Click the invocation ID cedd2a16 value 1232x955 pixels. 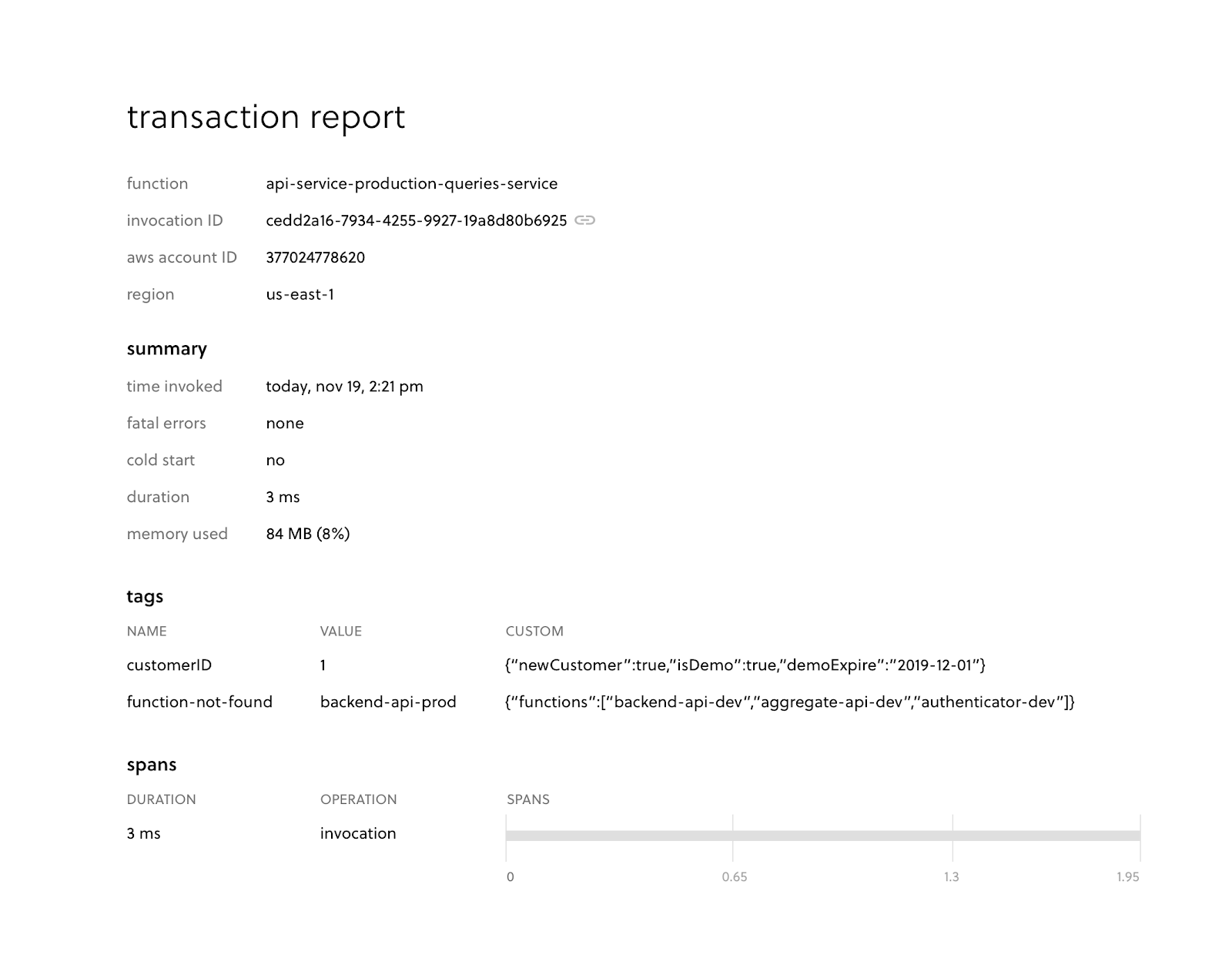(x=415, y=220)
